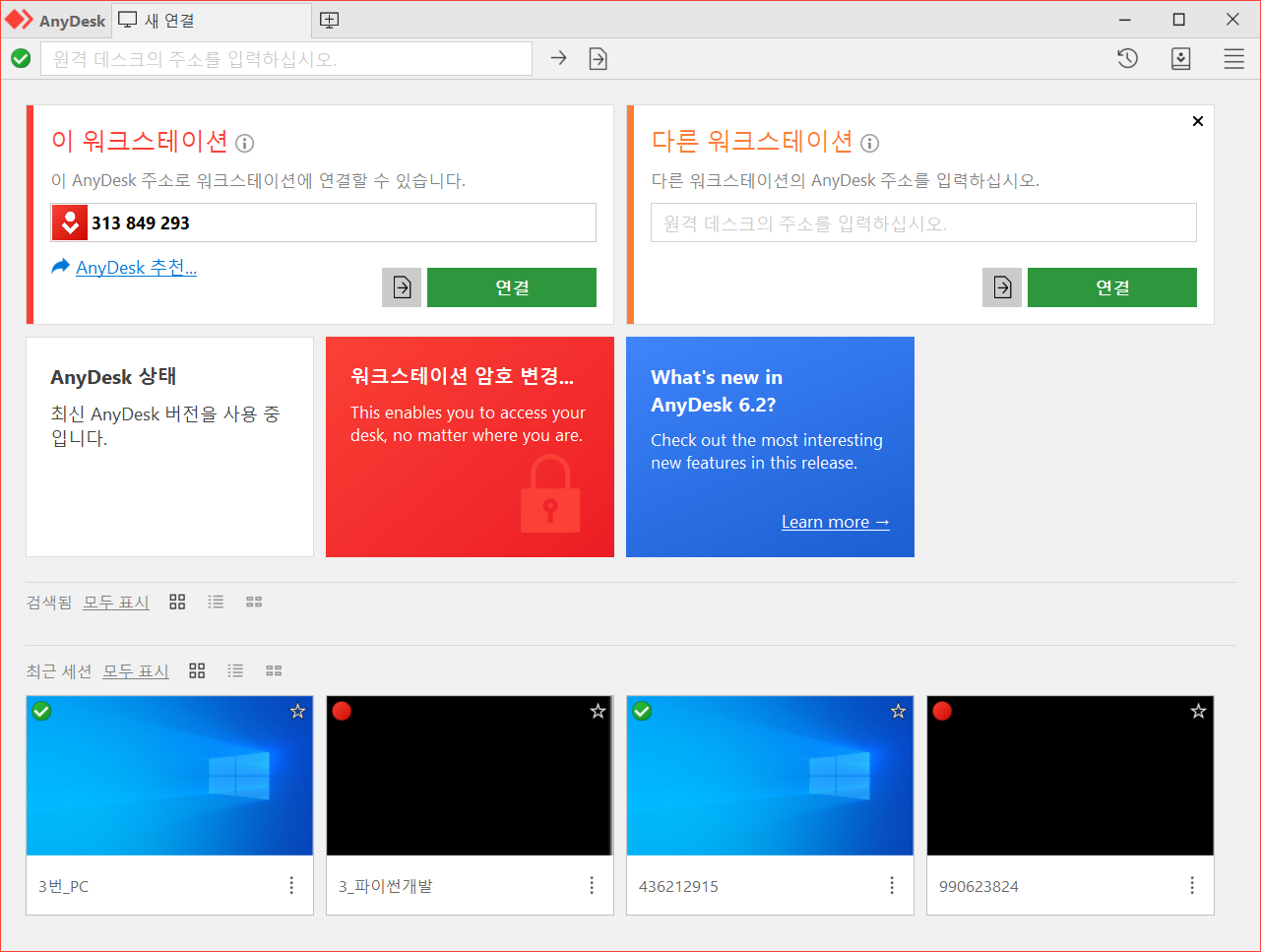Click online status icon on 3번_PC thumbnail
The height and width of the screenshot is (952, 1261).
point(41,711)
